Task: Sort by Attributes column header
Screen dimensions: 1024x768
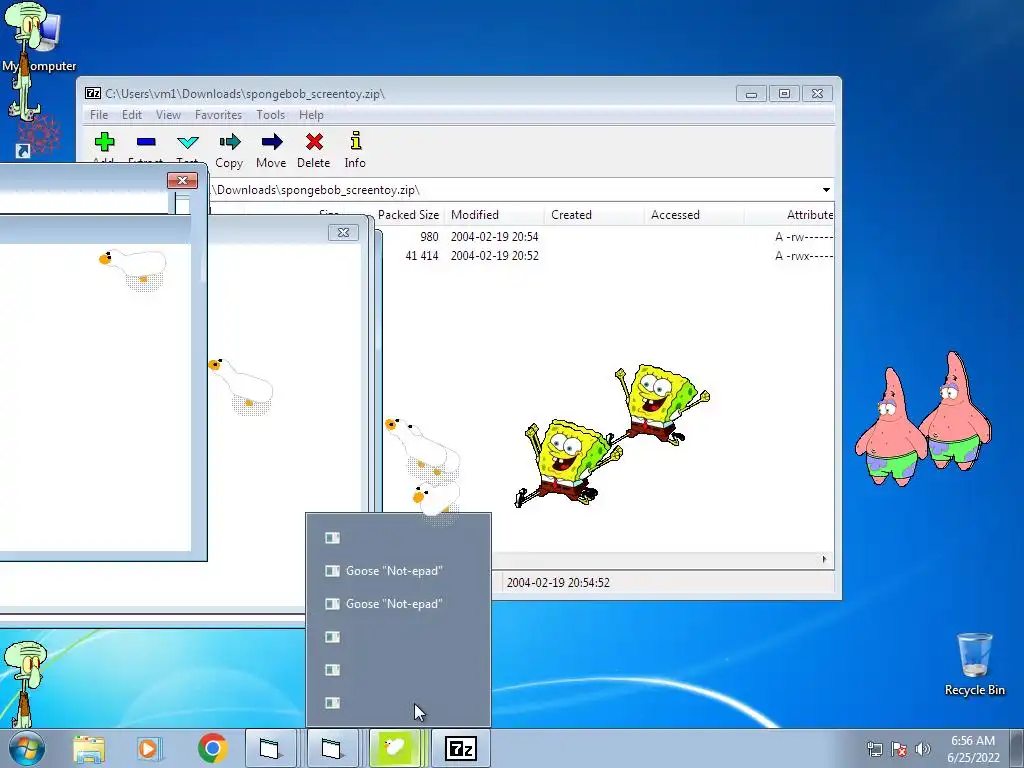Action: (x=790, y=215)
